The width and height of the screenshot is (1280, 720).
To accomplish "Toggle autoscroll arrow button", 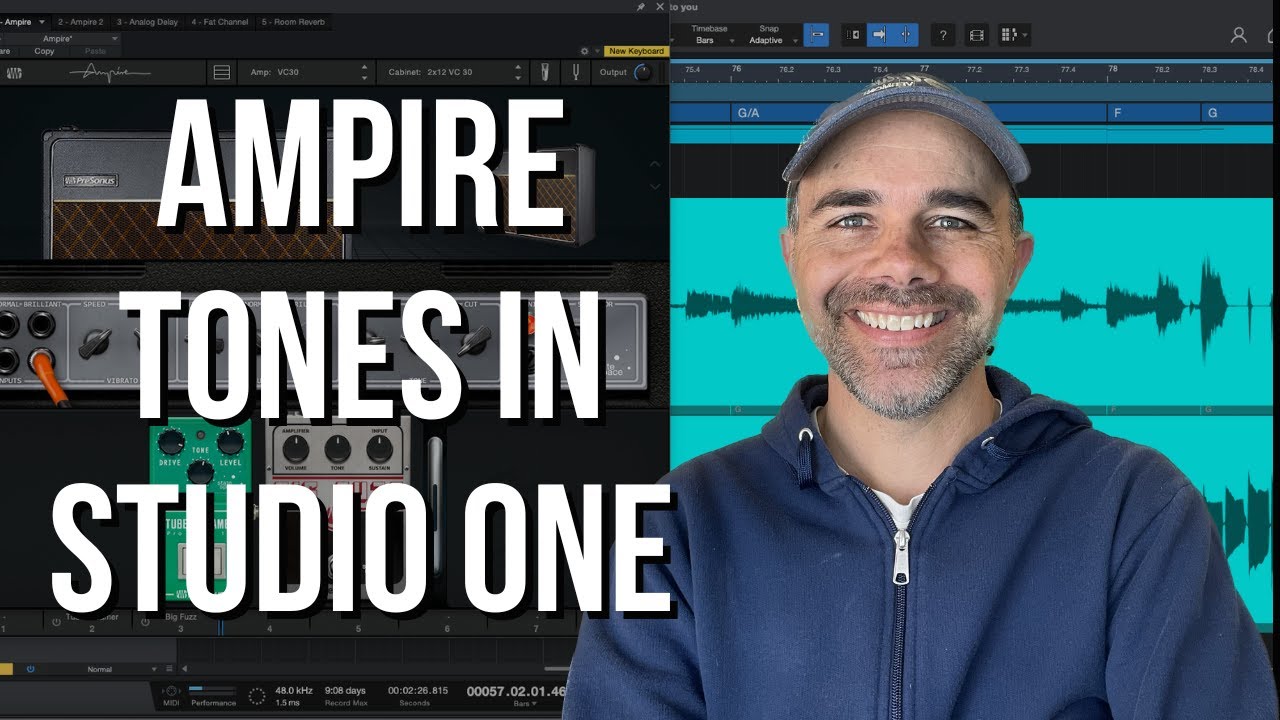I will point(879,35).
